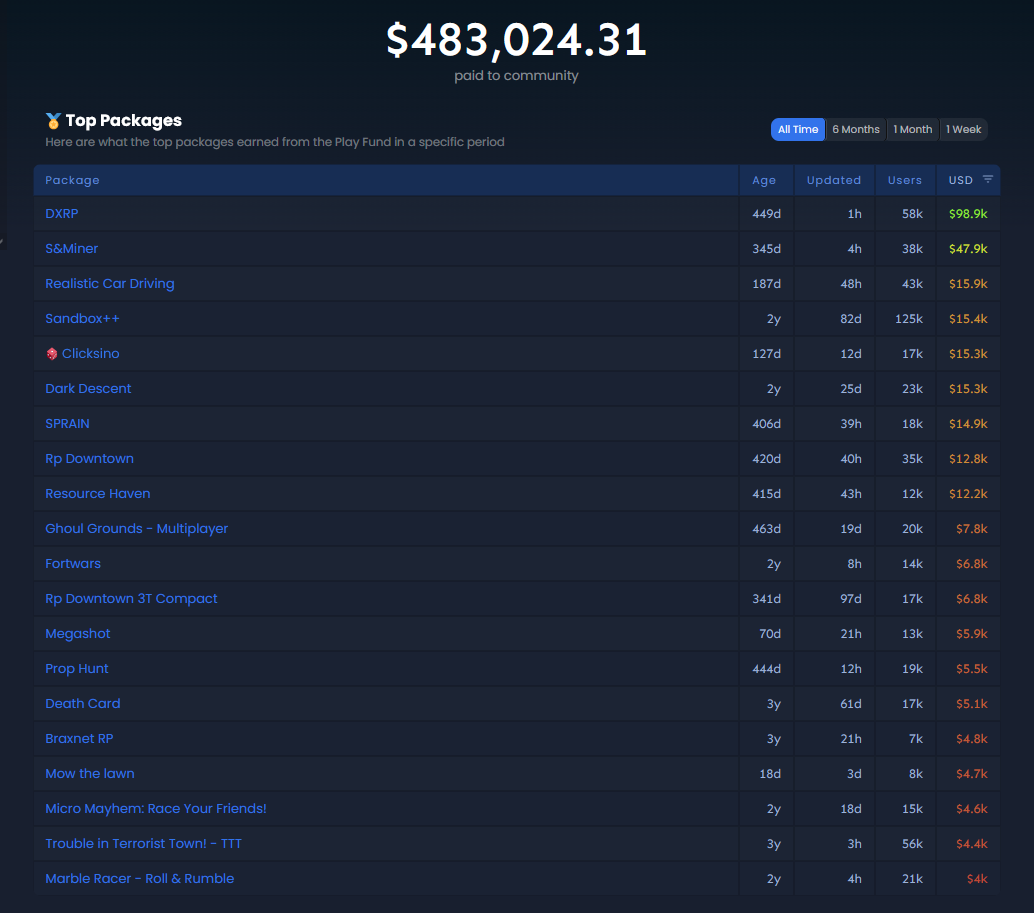Open the Clicksino package link

(90, 353)
